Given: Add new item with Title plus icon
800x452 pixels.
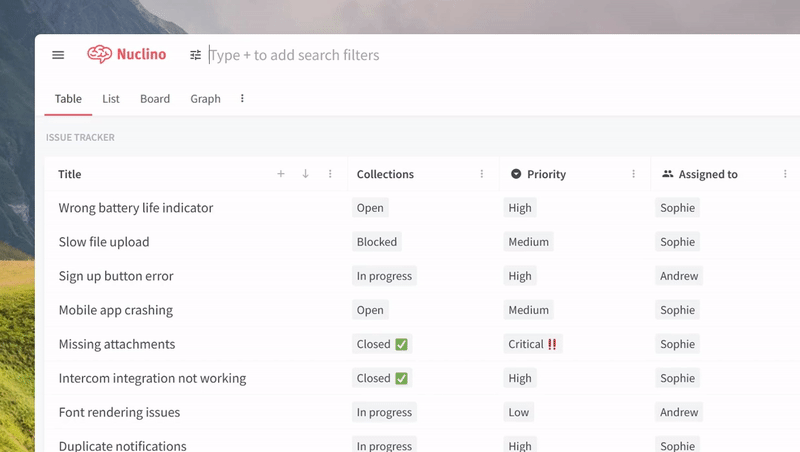Looking at the screenshot, I should [281, 174].
